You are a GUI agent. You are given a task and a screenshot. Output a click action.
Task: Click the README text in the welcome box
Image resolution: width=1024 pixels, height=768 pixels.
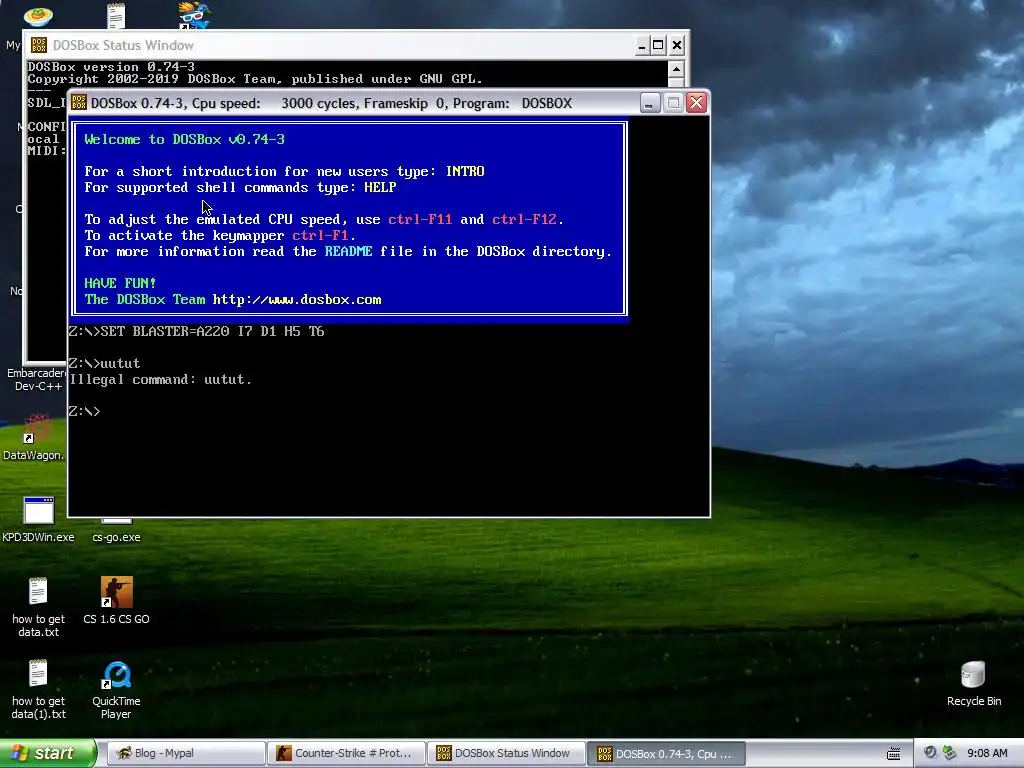click(x=349, y=251)
